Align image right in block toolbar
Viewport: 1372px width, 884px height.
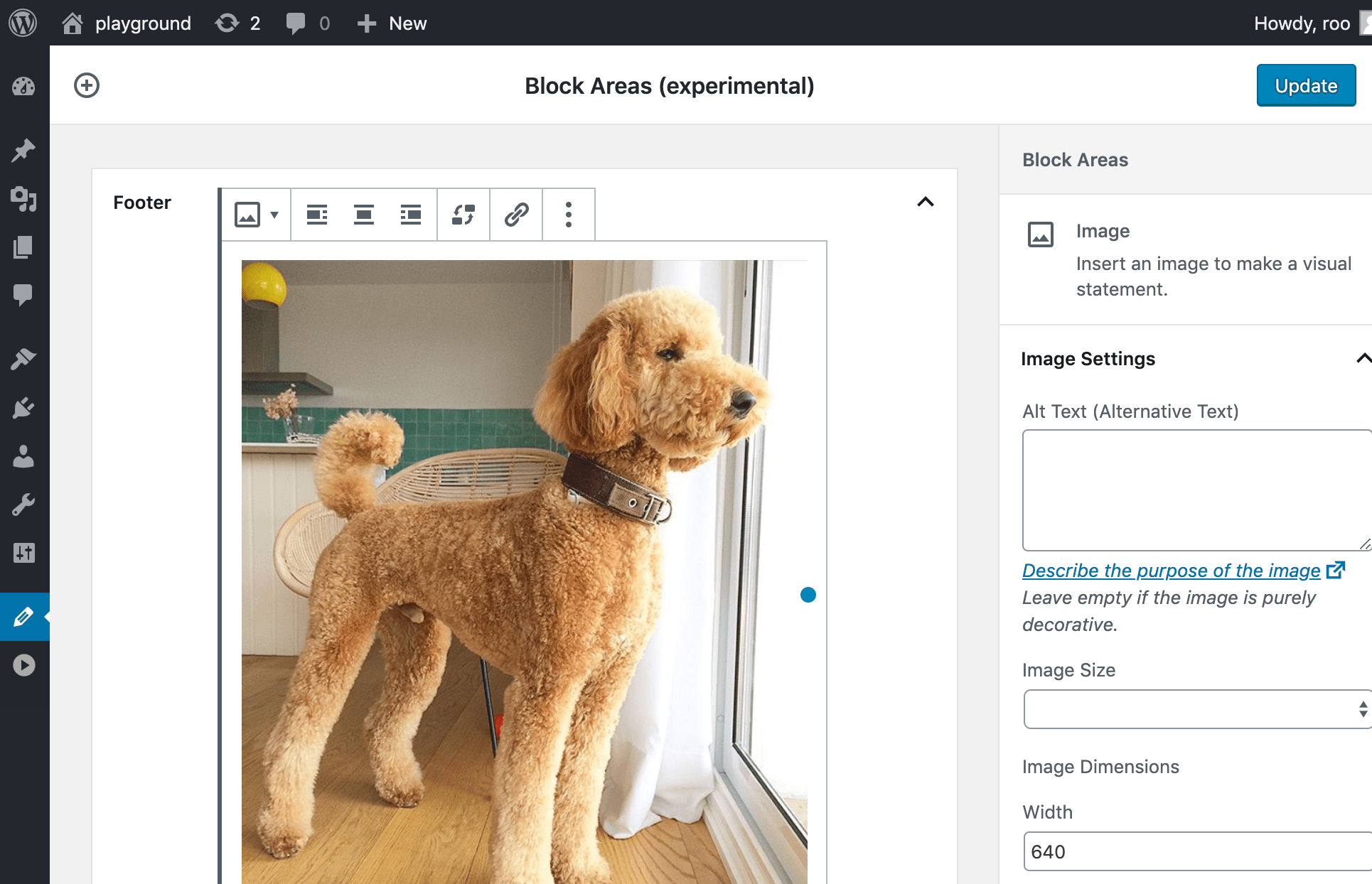[x=411, y=215]
